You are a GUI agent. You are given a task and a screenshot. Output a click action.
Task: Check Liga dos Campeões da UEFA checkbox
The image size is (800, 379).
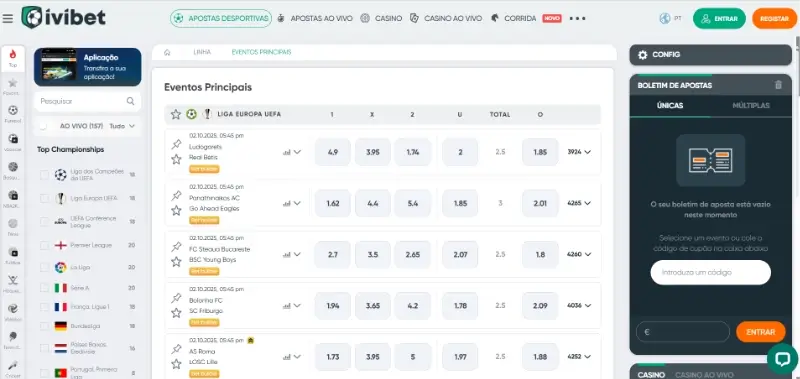[44, 175]
